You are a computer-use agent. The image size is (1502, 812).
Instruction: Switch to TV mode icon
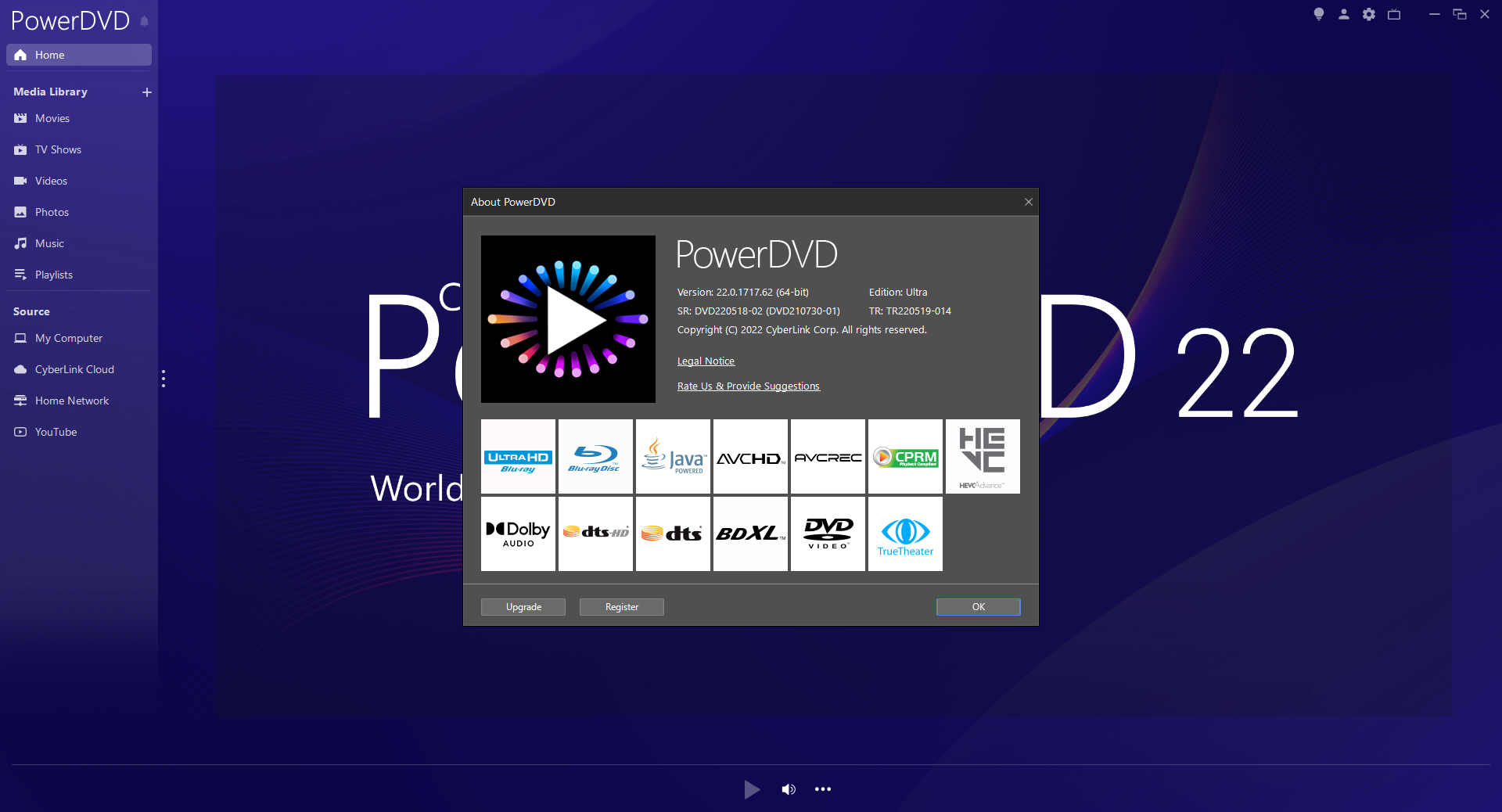1394,14
